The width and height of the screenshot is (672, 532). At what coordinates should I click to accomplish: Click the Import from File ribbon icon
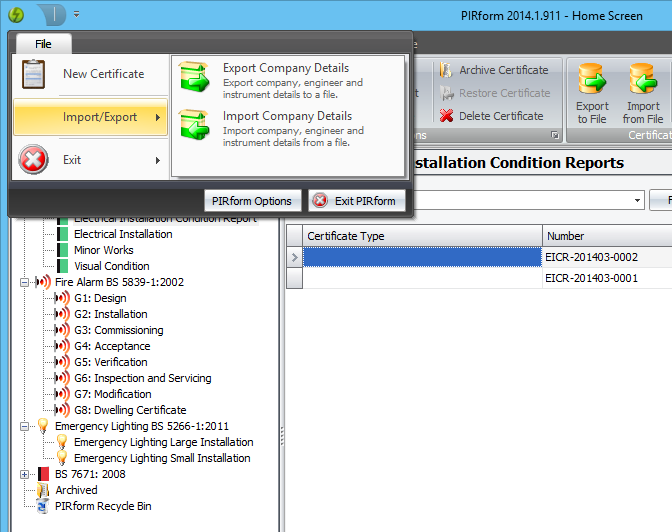click(x=642, y=80)
